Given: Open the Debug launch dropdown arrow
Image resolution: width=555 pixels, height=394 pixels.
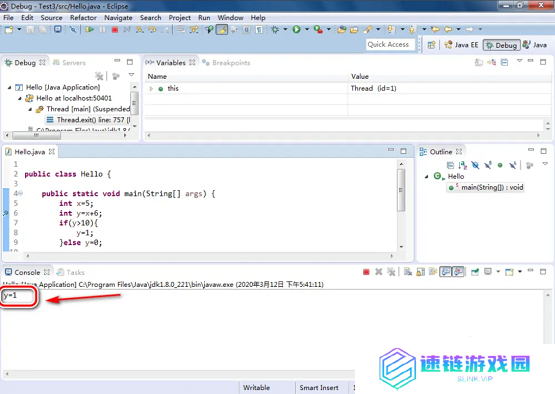Looking at the screenshot, I should [285, 29].
